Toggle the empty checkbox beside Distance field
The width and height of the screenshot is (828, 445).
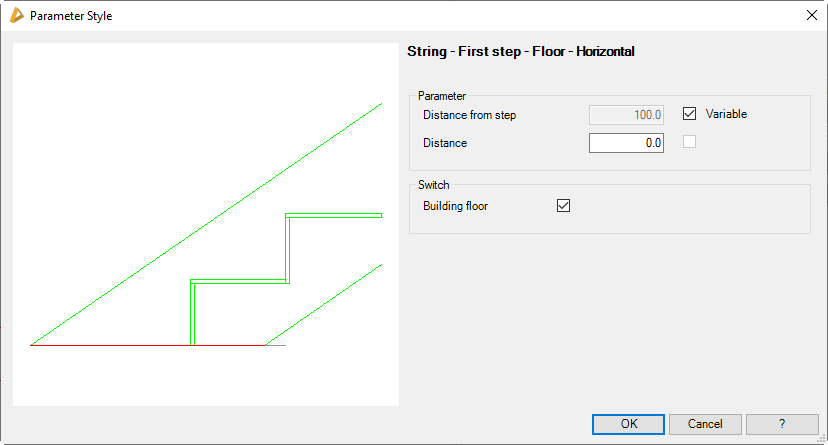[689, 142]
